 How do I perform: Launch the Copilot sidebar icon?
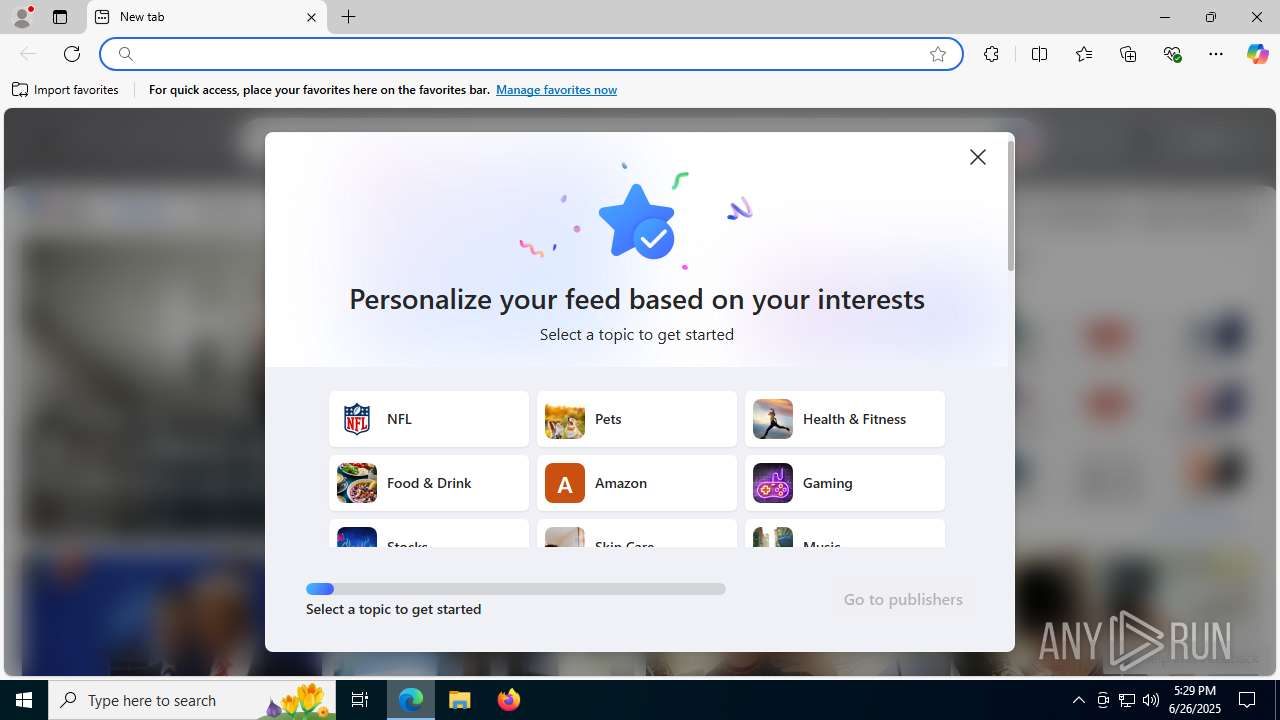(x=1257, y=54)
